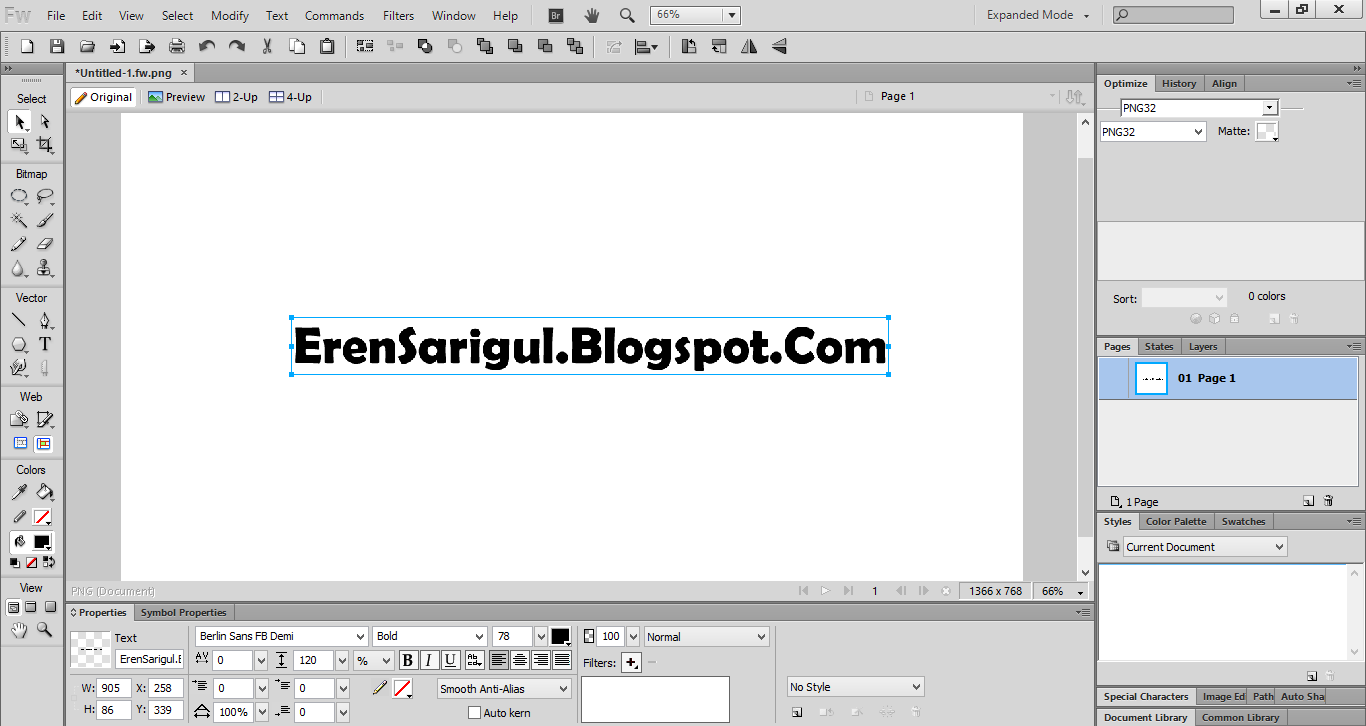Select the Zoom tool in View section

[x=44, y=630]
